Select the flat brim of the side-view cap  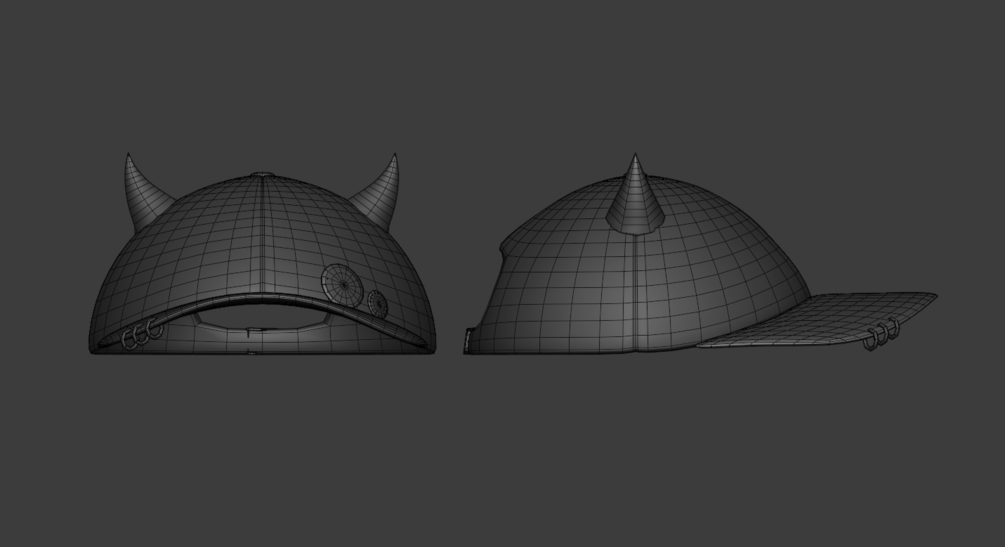coord(817,319)
